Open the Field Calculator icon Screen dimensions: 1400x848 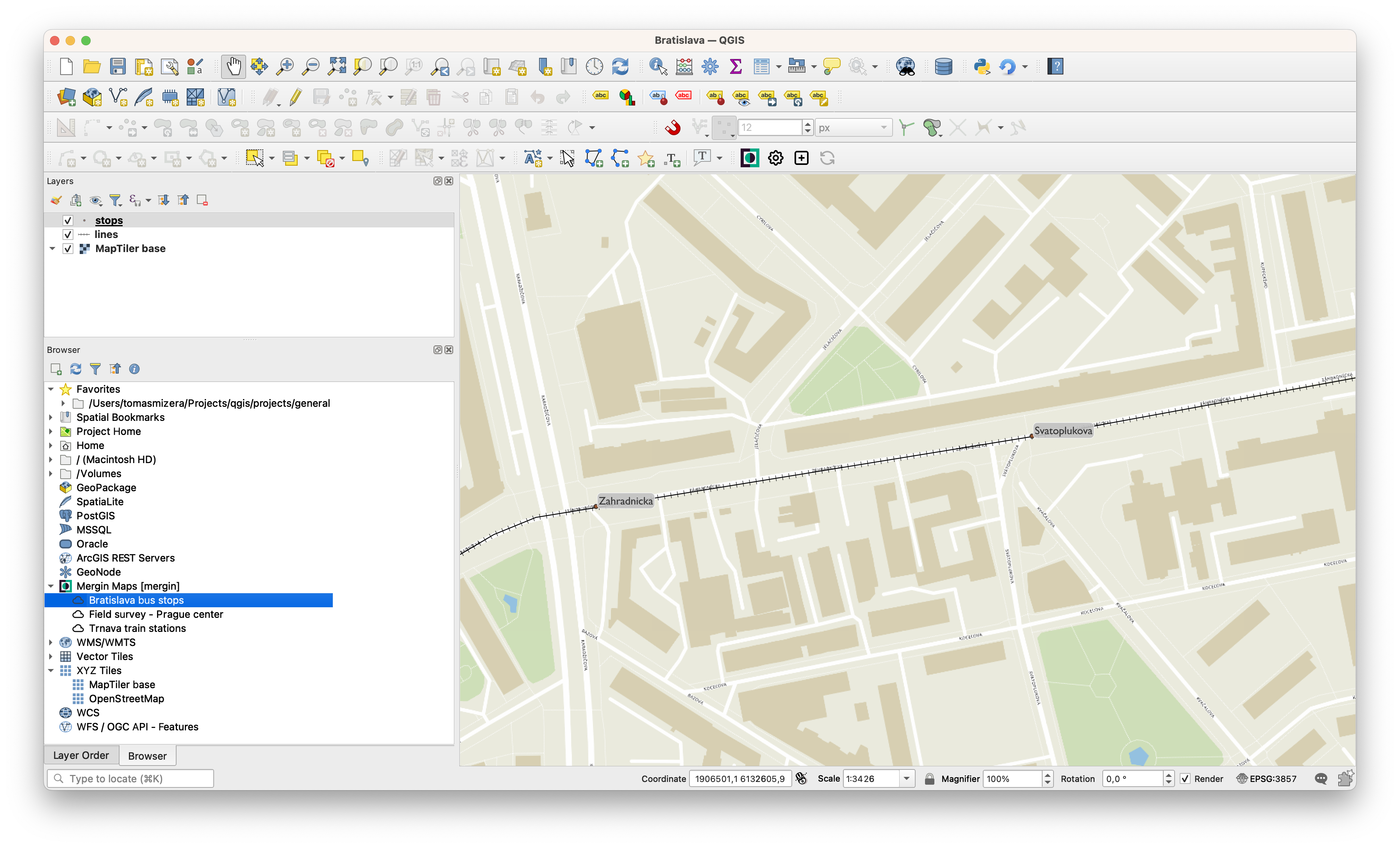pyautogui.click(x=684, y=66)
